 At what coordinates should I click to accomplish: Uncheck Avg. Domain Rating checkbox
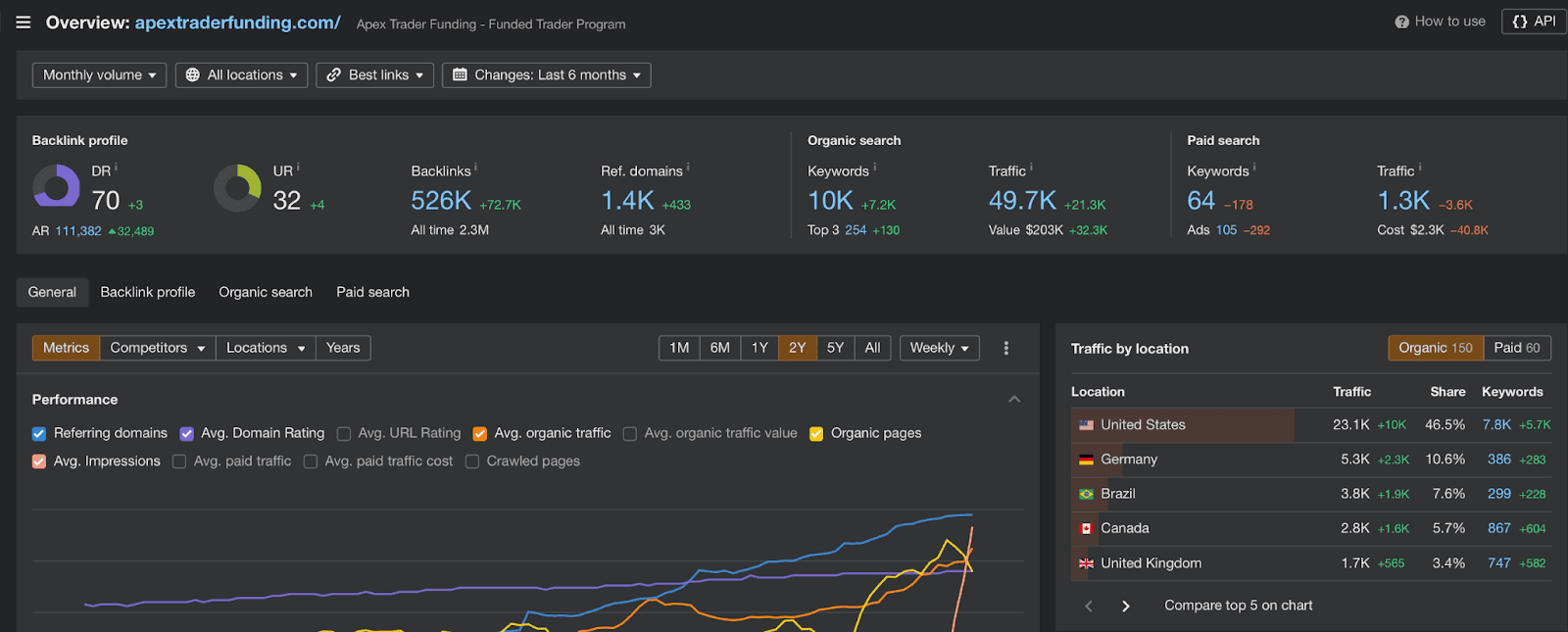[x=186, y=434]
